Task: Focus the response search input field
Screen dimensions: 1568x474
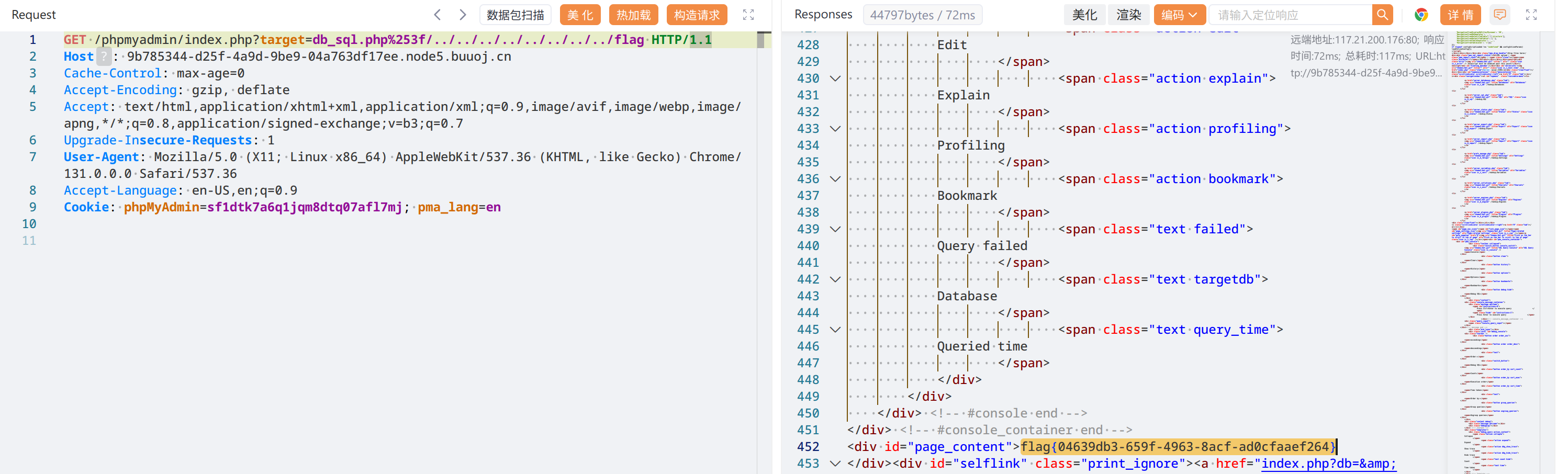Action: coord(1291,15)
